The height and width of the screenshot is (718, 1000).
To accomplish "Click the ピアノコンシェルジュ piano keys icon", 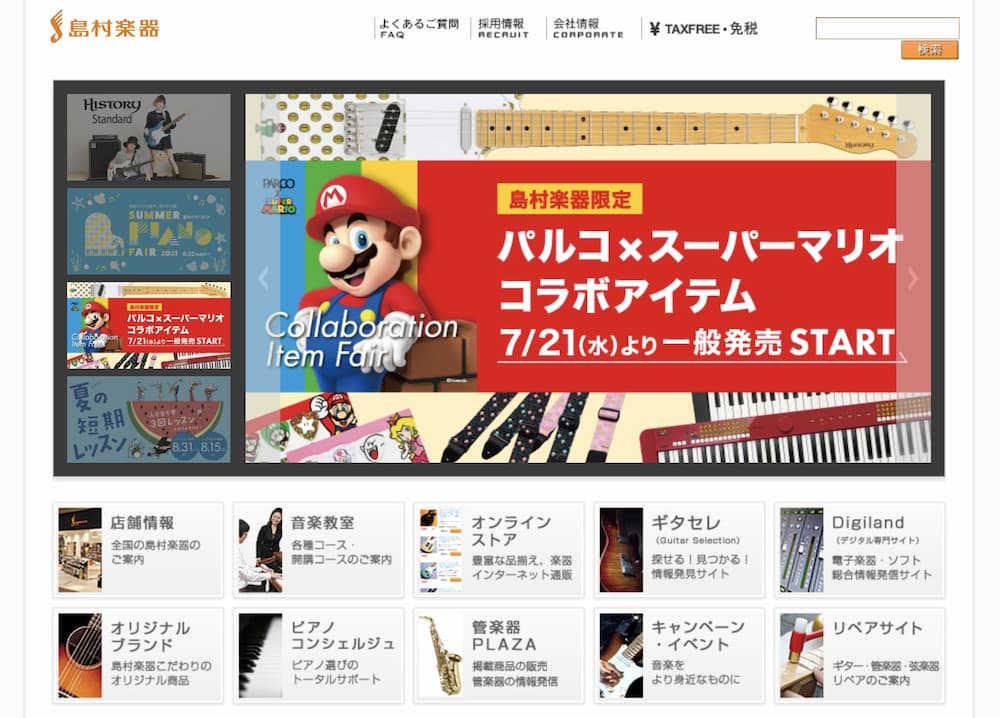I will coord(260,656).
